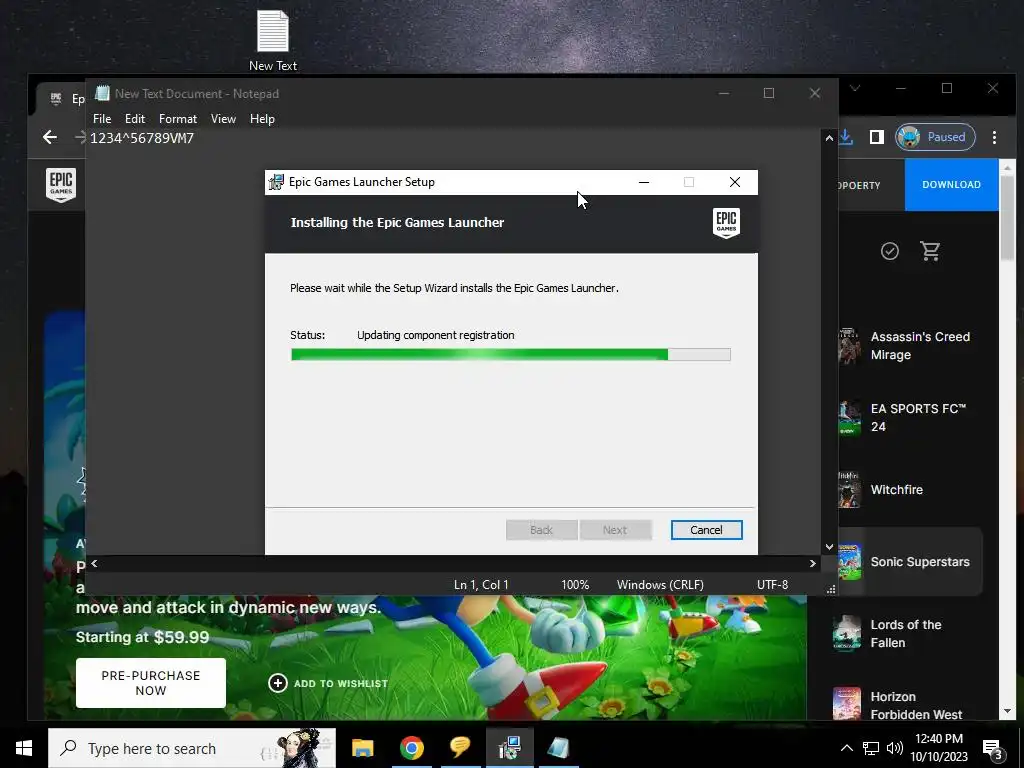This screenshot has width=1024, height=768.
Task: Click Notepad's horizontal scrollbar right arrow
Action: [x=812, y=563]
